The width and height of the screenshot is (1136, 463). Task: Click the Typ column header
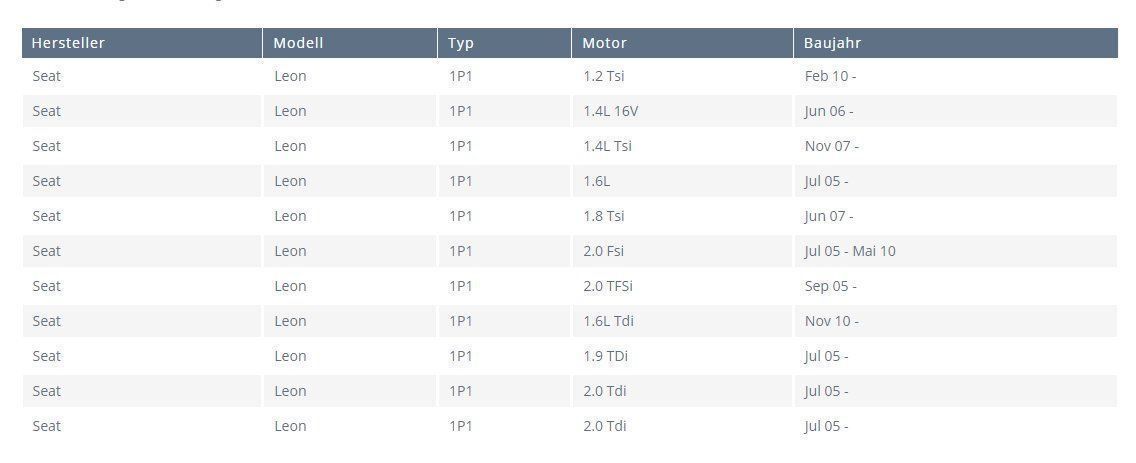coord(461,43)
